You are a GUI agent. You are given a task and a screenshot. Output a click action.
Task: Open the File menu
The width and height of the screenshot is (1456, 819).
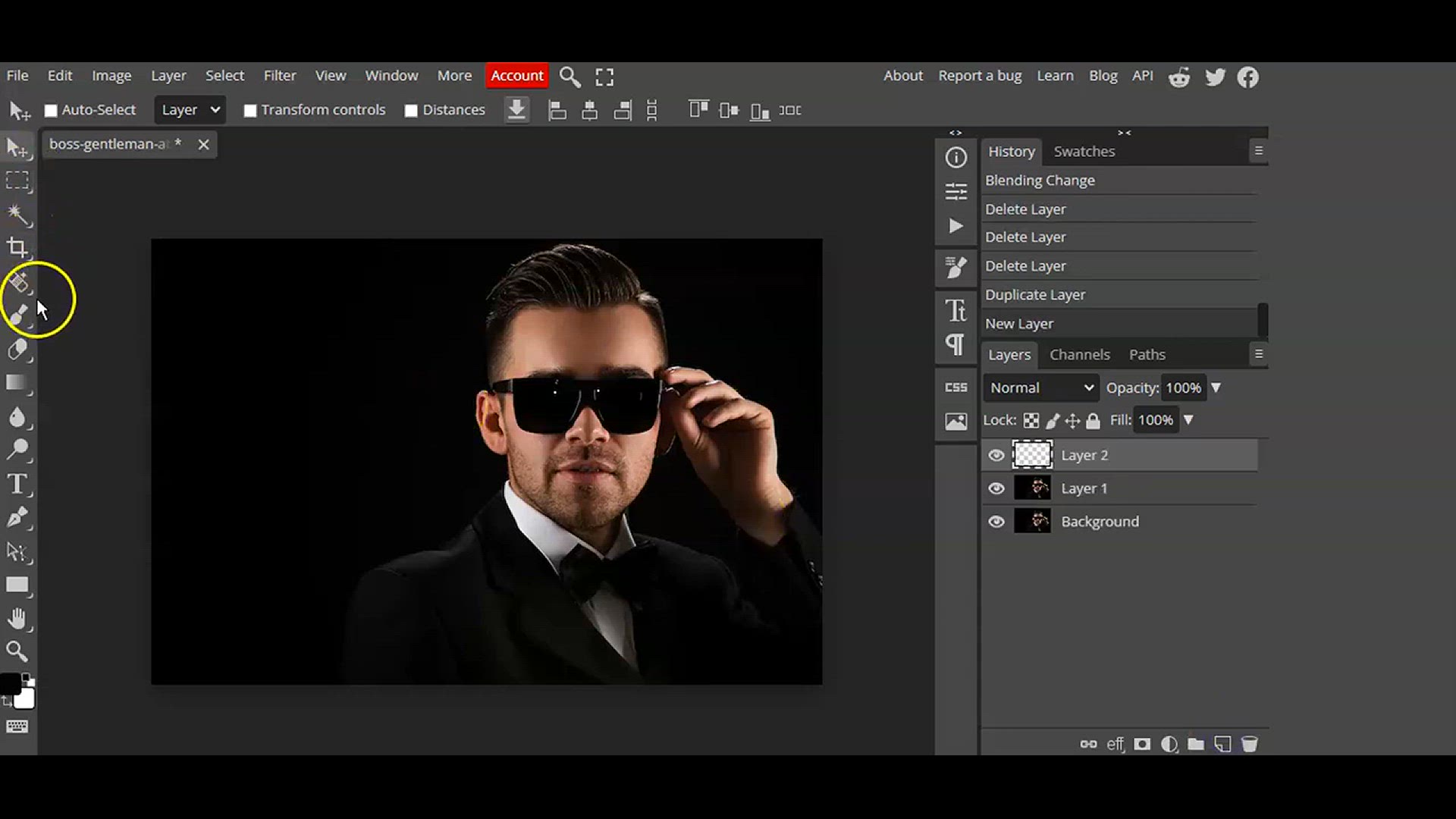pos(17,76)
